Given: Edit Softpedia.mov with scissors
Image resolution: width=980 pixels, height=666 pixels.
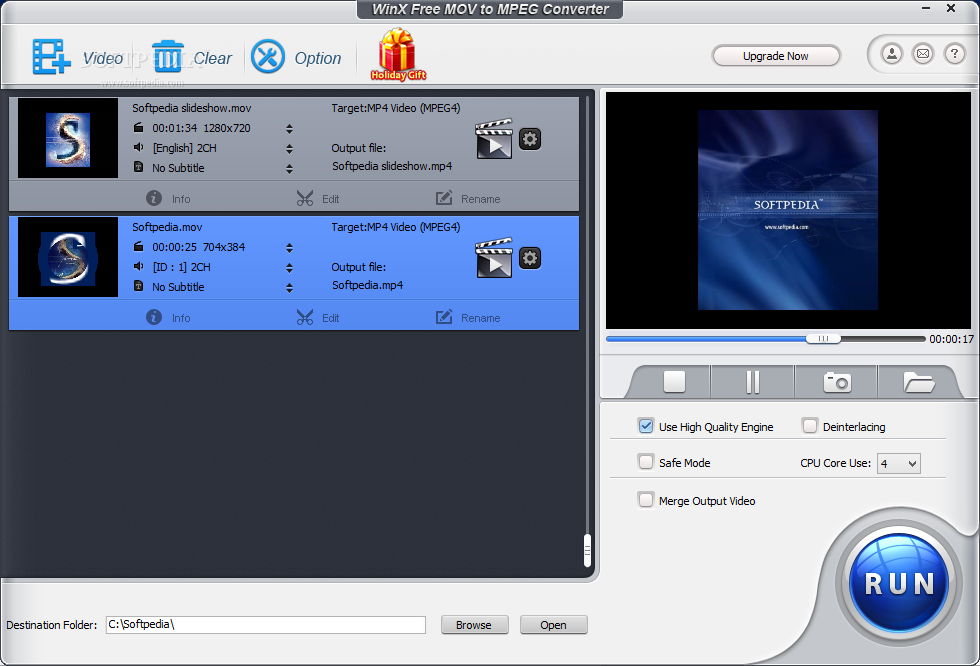Looking at the screenshot, I should 318,317.
